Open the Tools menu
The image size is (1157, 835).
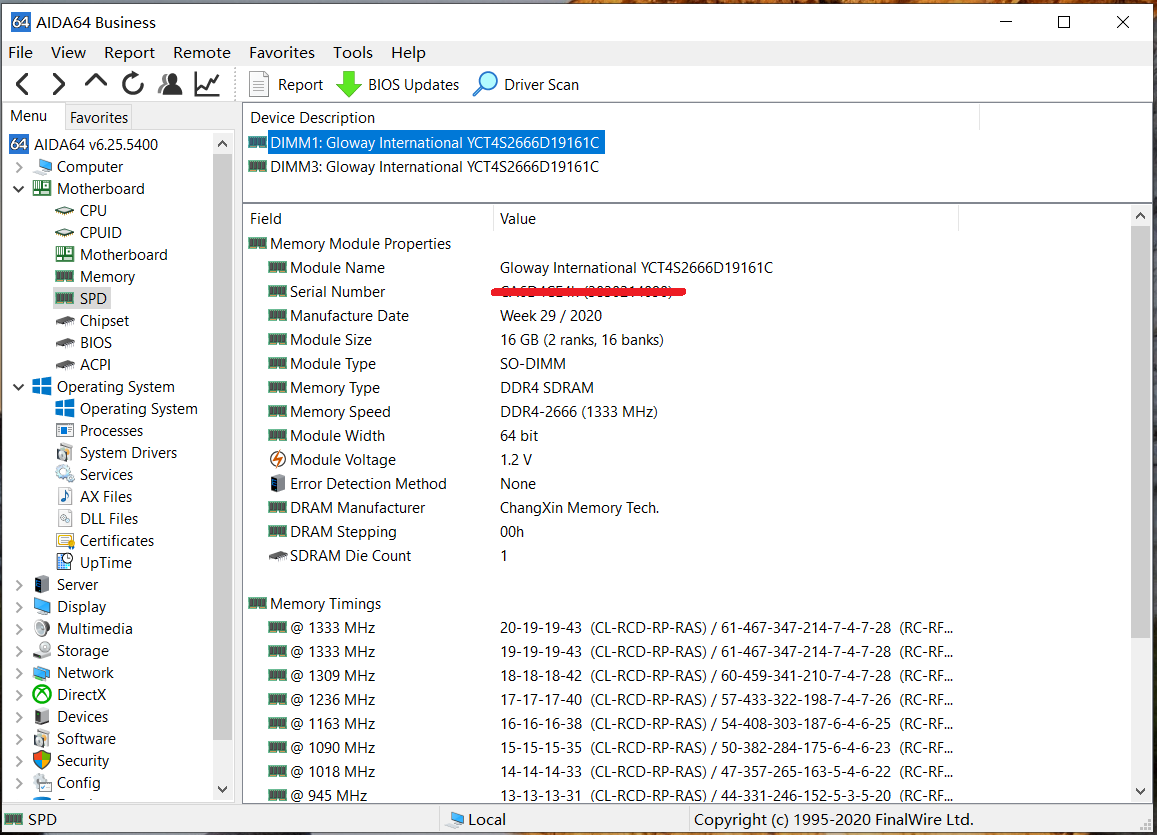tap(352, 52)
